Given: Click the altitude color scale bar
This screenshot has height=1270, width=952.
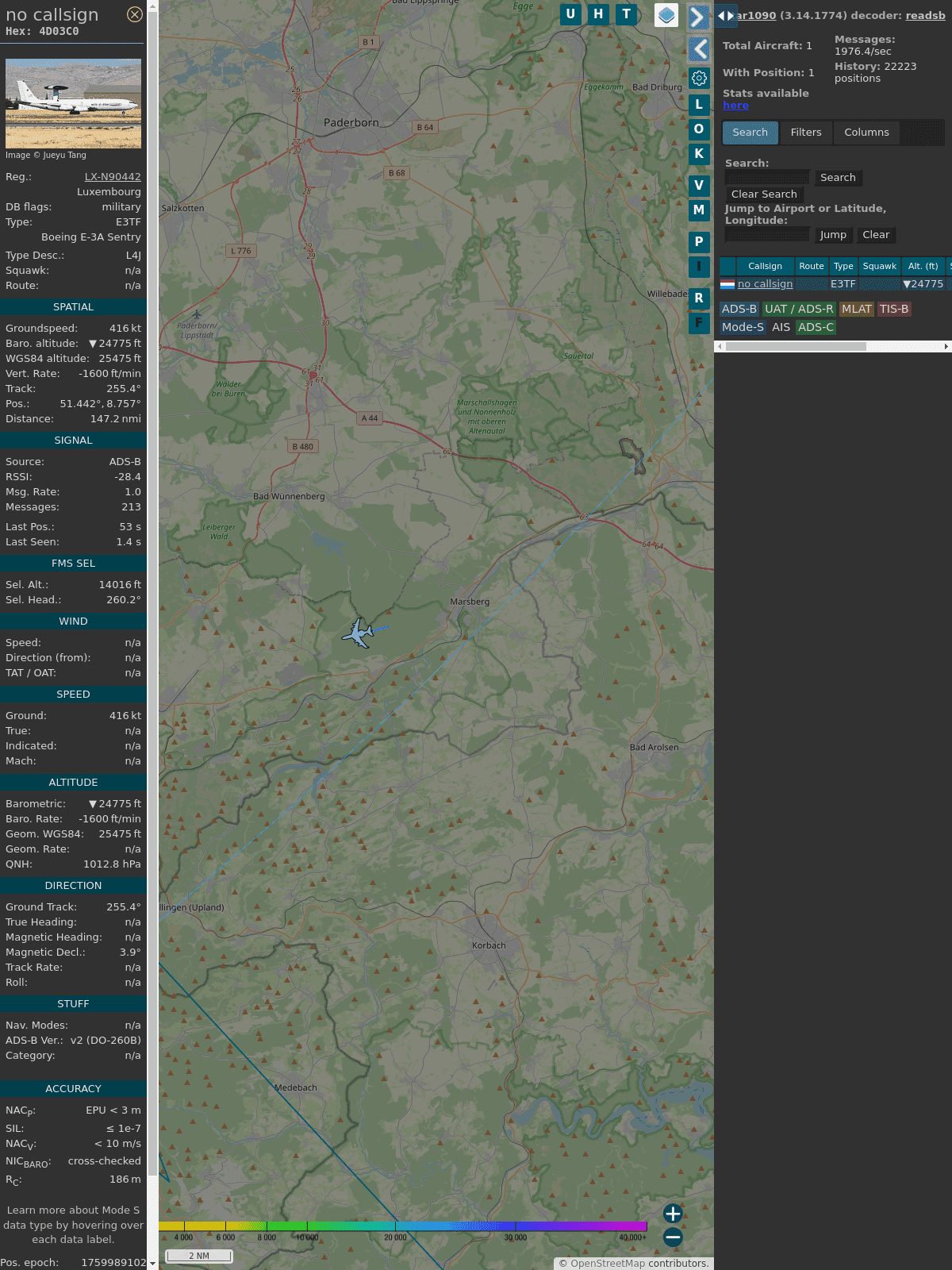Looking at the screenshot, I should tap(403, 1226).
